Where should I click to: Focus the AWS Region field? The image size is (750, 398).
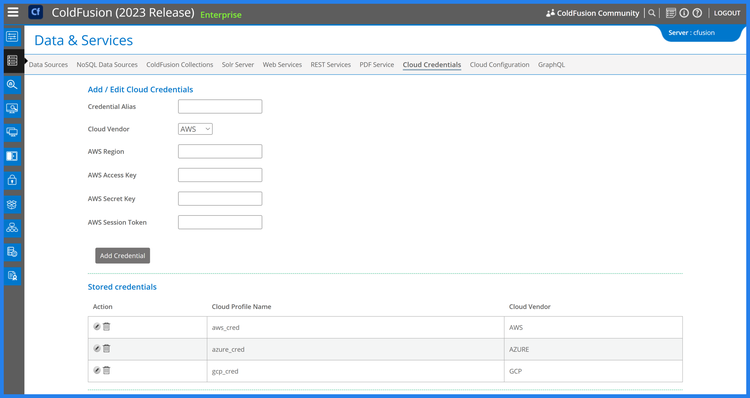click(220, 152)
